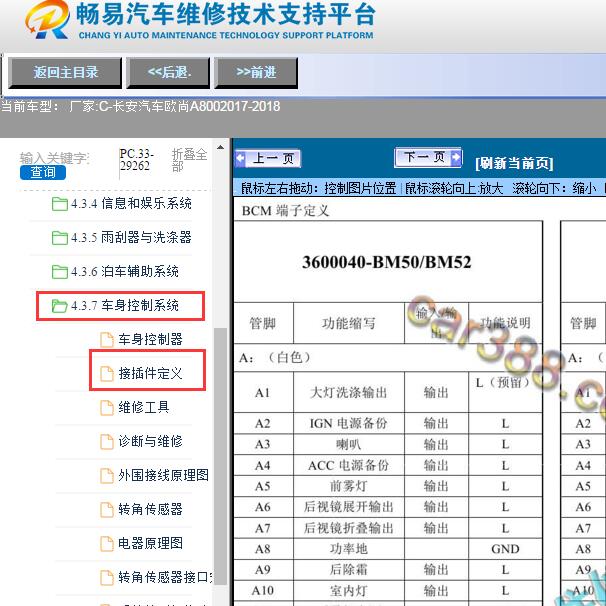Screen dimensions: 606x606
Task: Click cell 后视镜折叠输出
Action: point(349,528)
